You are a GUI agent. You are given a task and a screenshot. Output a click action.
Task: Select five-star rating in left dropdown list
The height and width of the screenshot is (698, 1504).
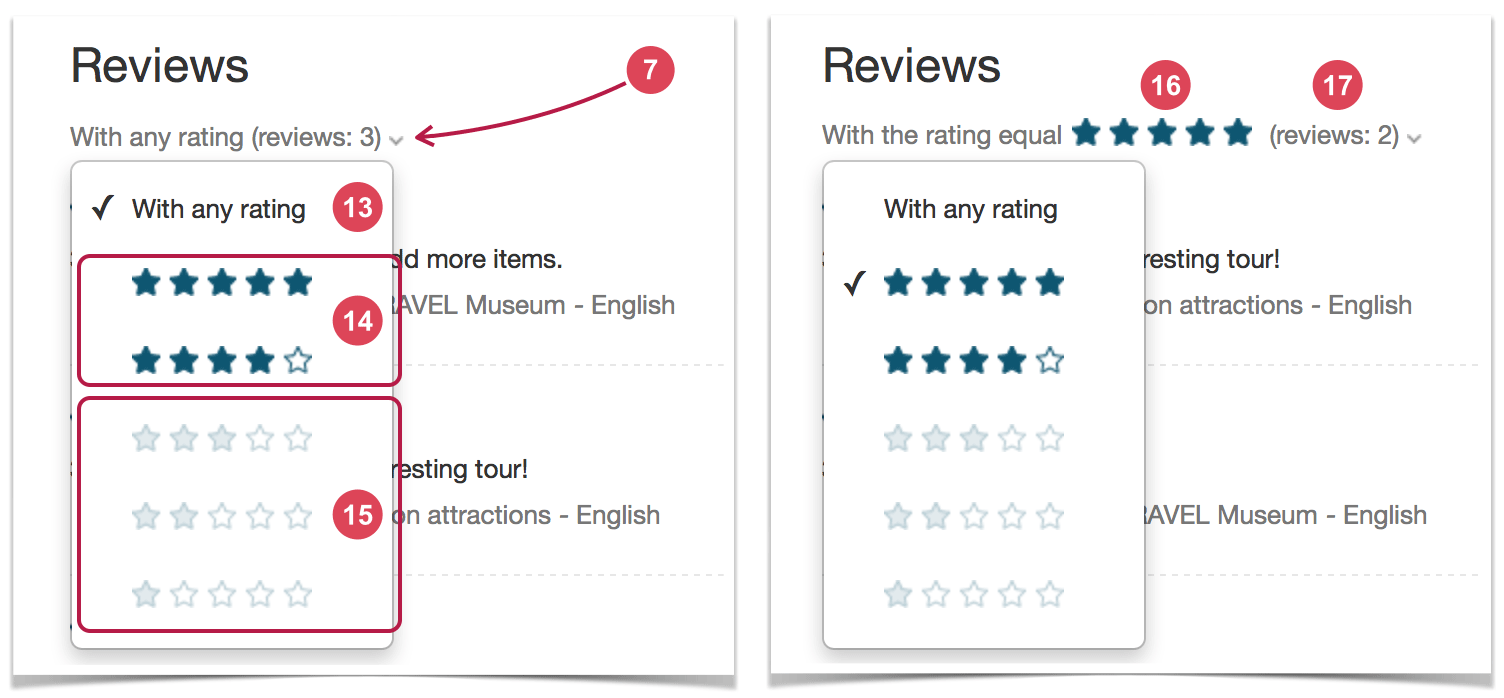222,284
